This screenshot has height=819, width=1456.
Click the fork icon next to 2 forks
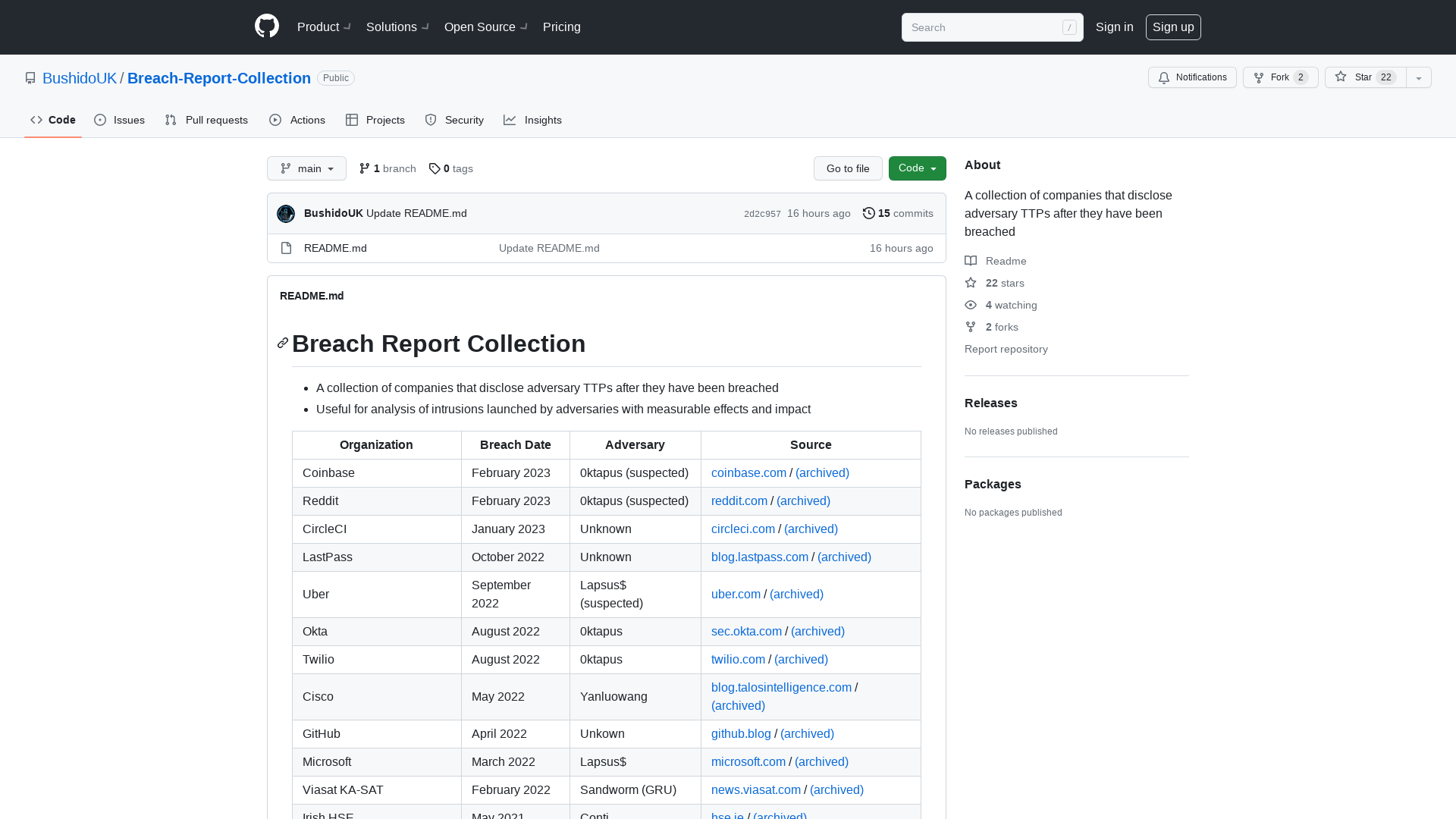(x=971, y=327)
